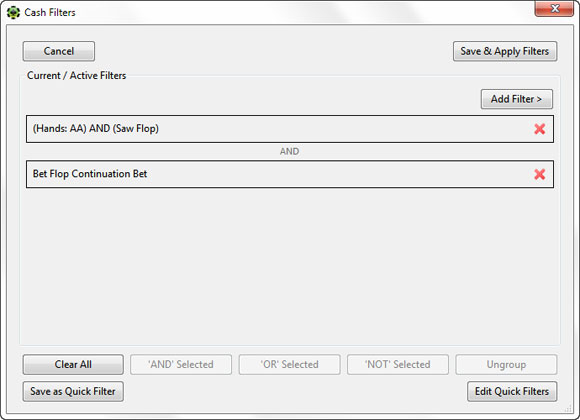This screenshot has width=580, height=420.
Task: Click the AND operator between filters
Action: pos(289,151)
